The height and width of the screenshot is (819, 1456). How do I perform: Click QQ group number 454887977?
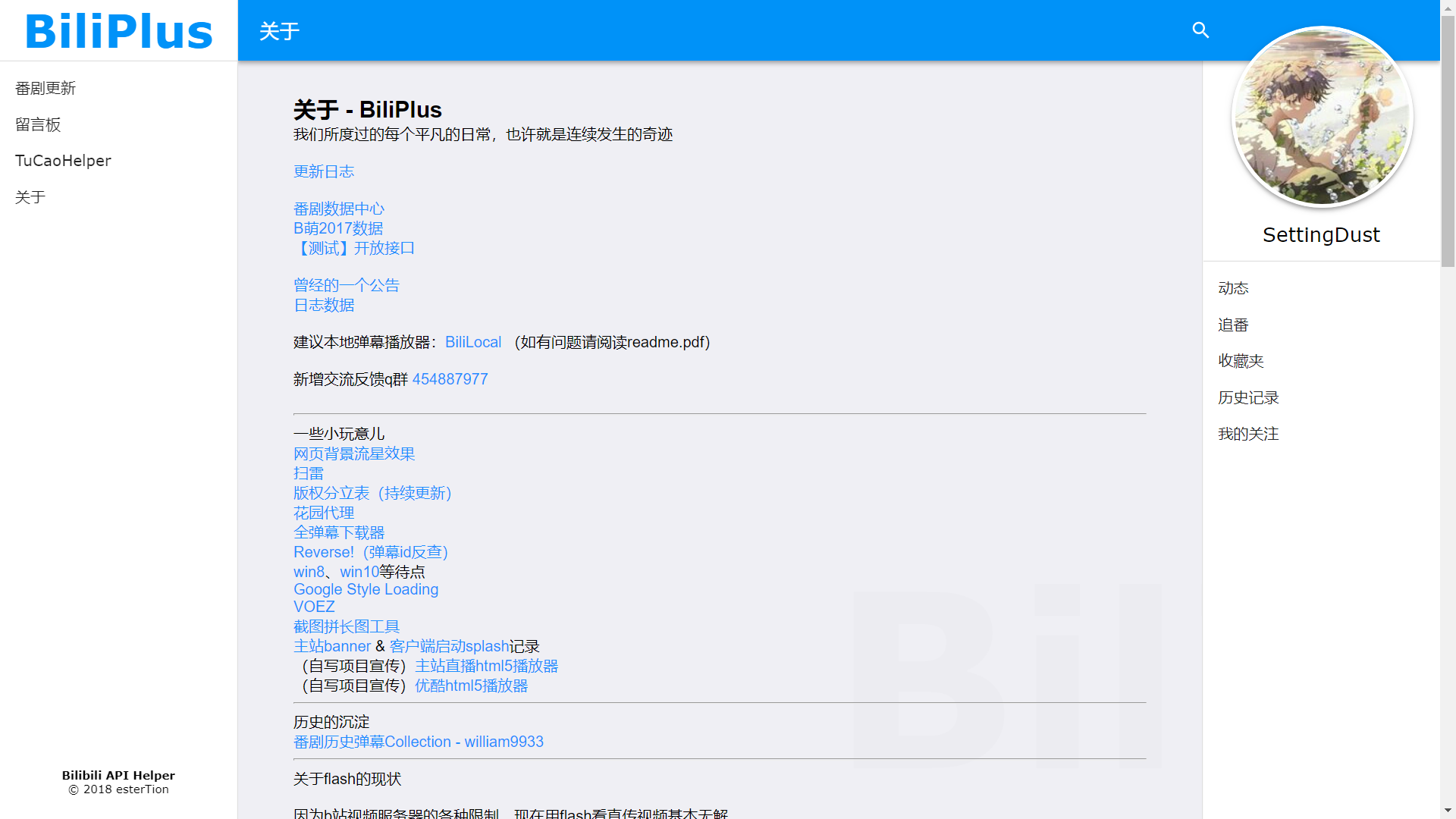[450, 380]
